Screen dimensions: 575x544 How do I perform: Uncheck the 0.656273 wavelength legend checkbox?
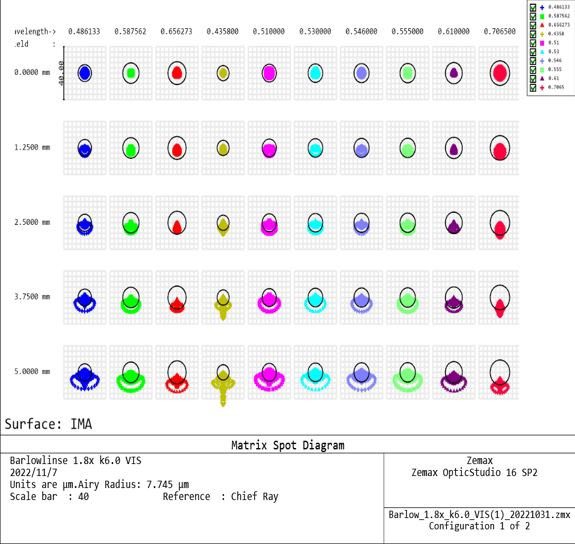click(x=533, y=25)
